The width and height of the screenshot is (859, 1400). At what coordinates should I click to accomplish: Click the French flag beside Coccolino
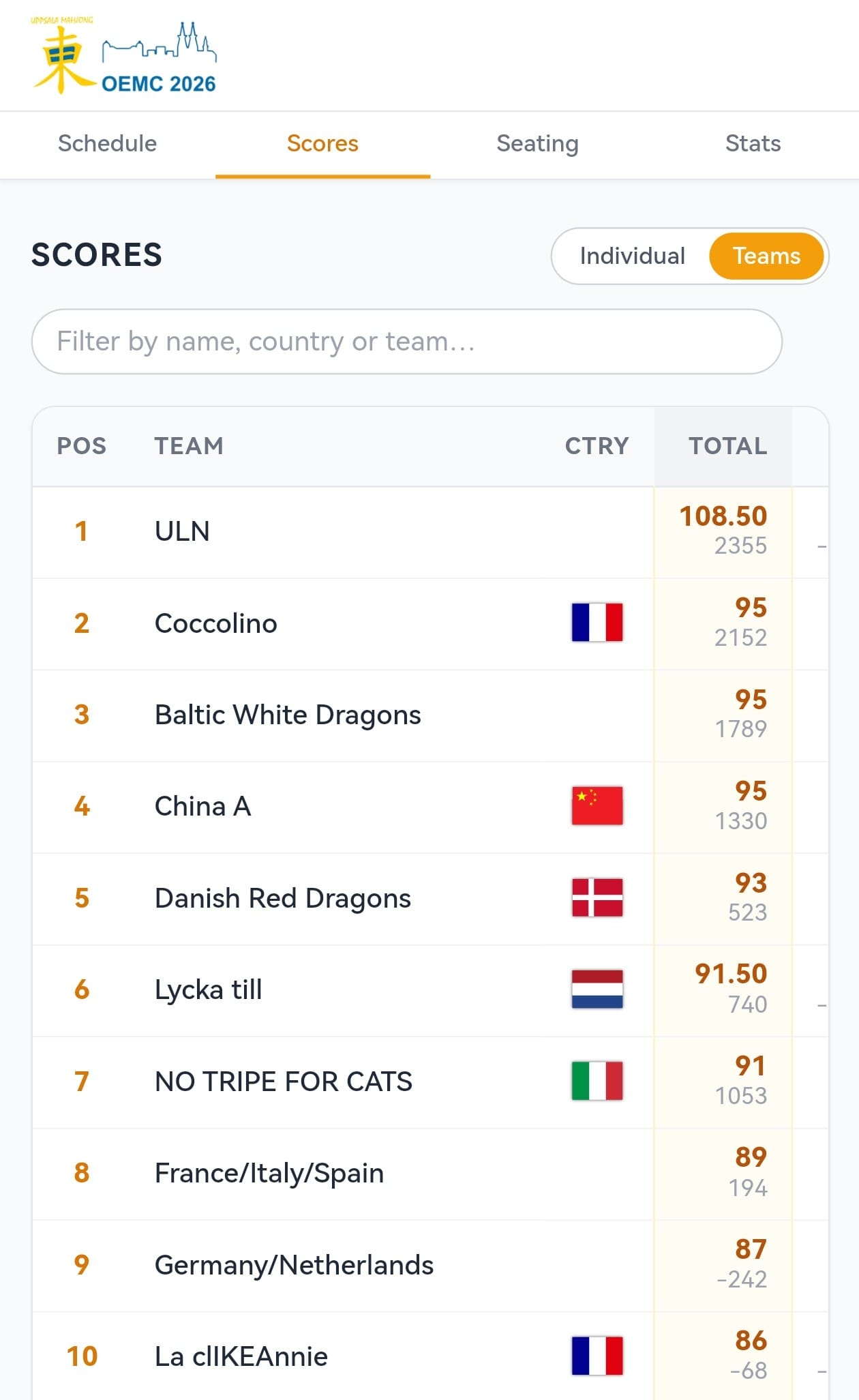[597, 623]
